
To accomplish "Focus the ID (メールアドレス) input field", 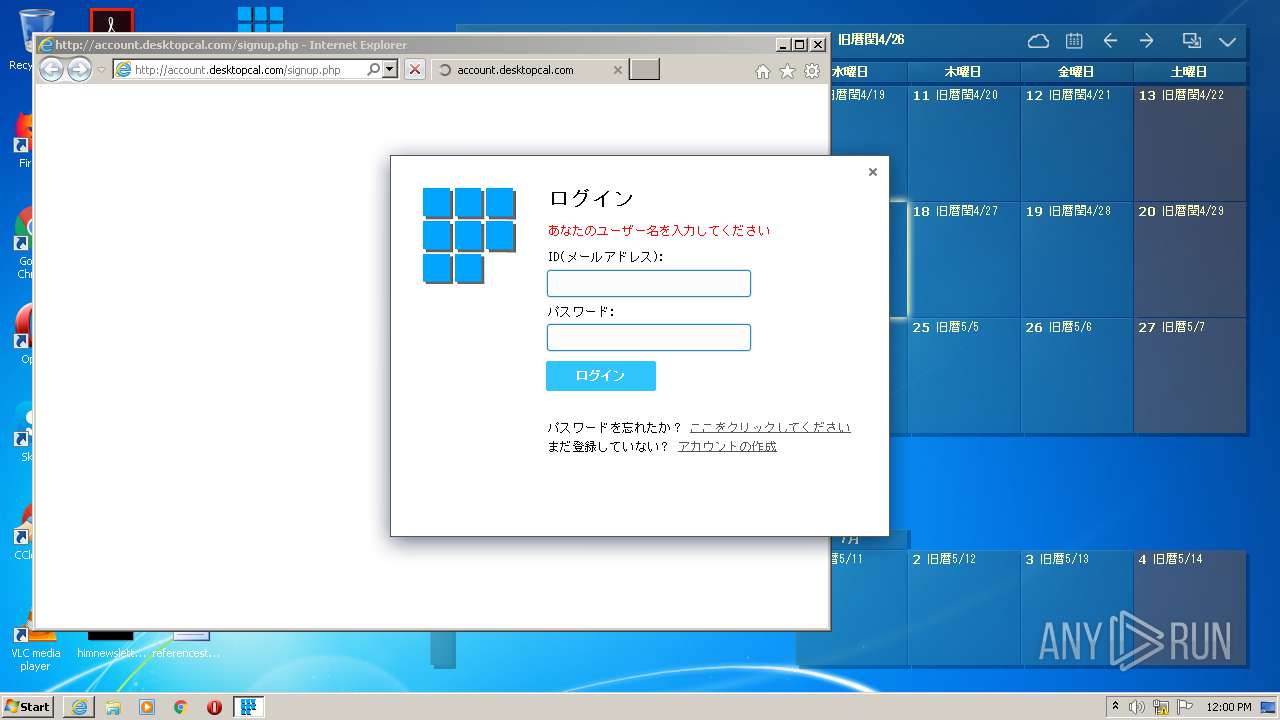I will [x=649, y=283].
